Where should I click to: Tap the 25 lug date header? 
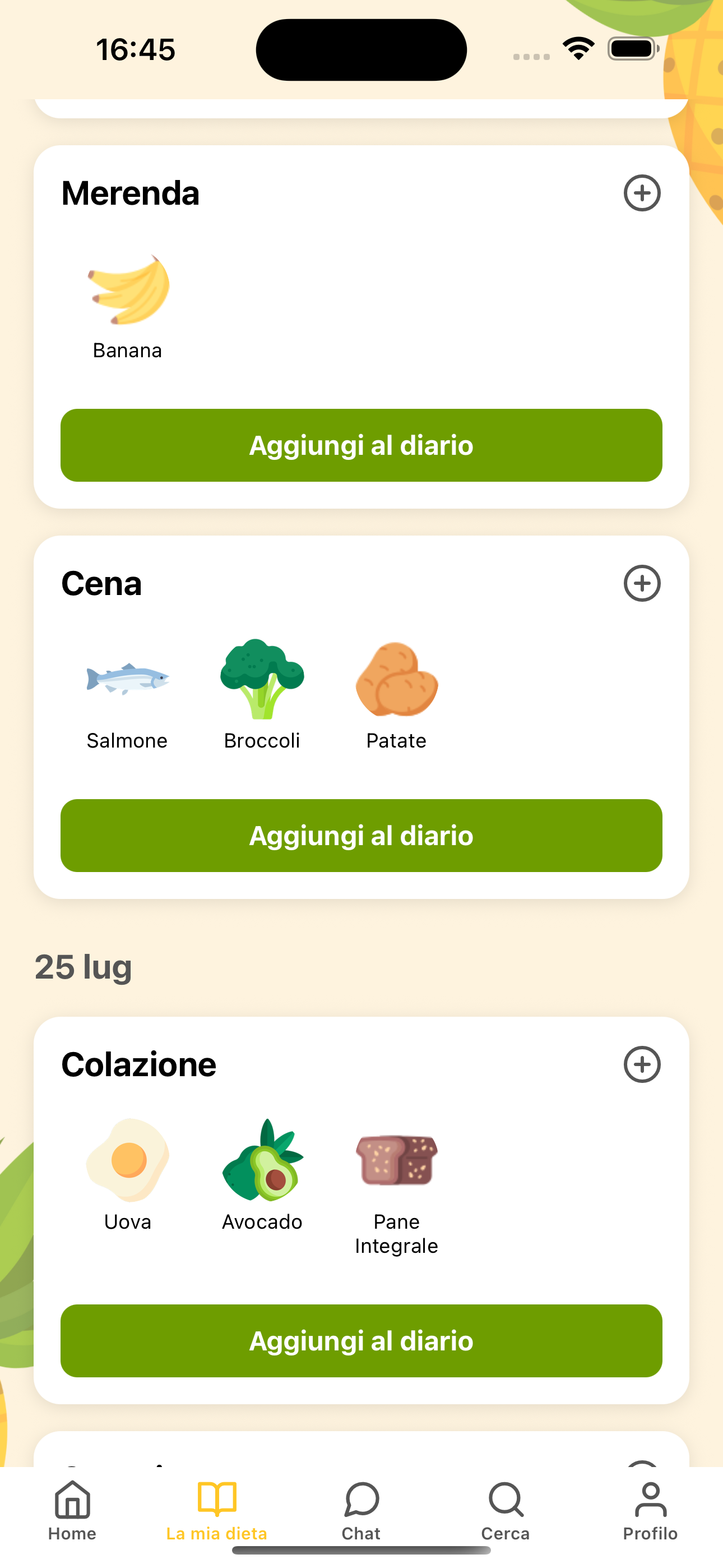(x=84, y=967)
